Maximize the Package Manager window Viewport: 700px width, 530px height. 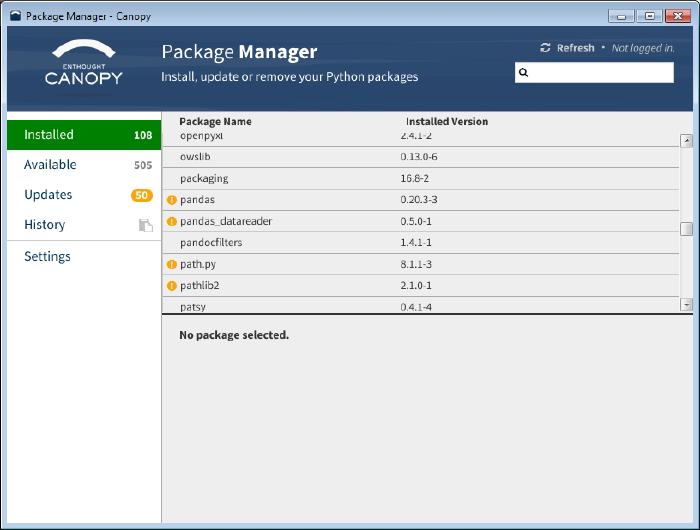[x=650, y=16]
